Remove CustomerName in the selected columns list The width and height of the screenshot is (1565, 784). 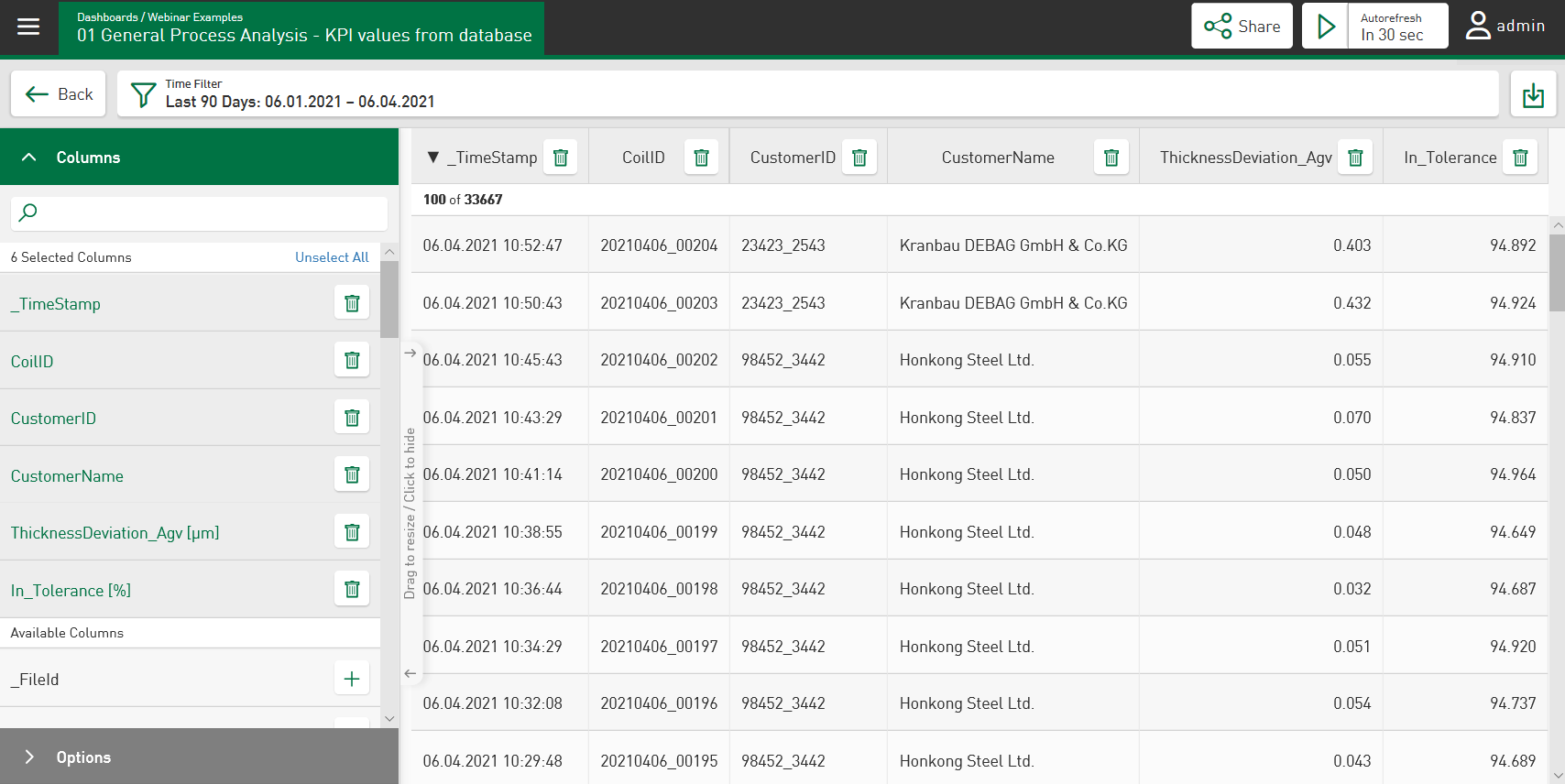tap(351, 475)
